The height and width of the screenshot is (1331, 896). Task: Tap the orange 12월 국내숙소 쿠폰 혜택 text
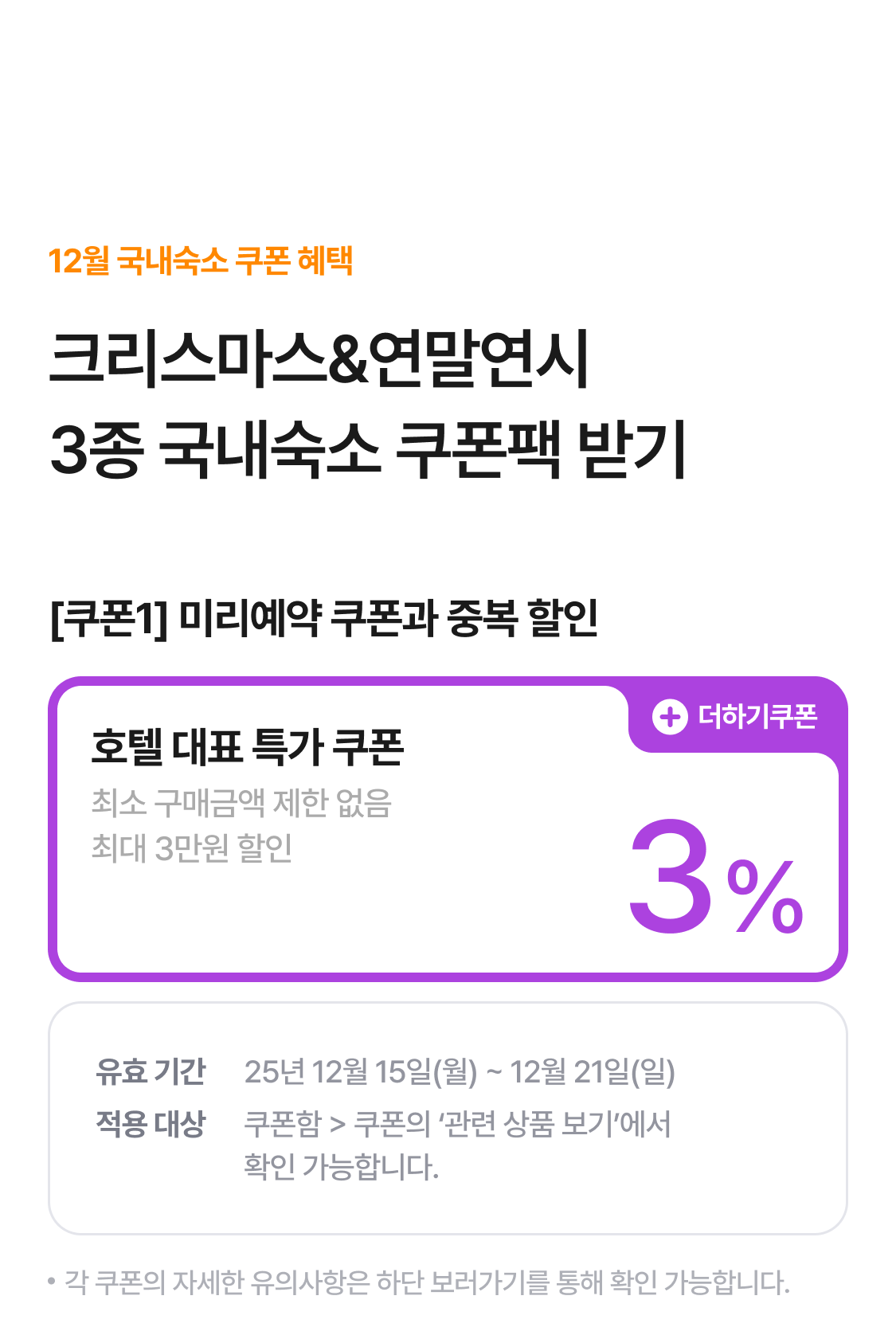(x=201, y=260)
